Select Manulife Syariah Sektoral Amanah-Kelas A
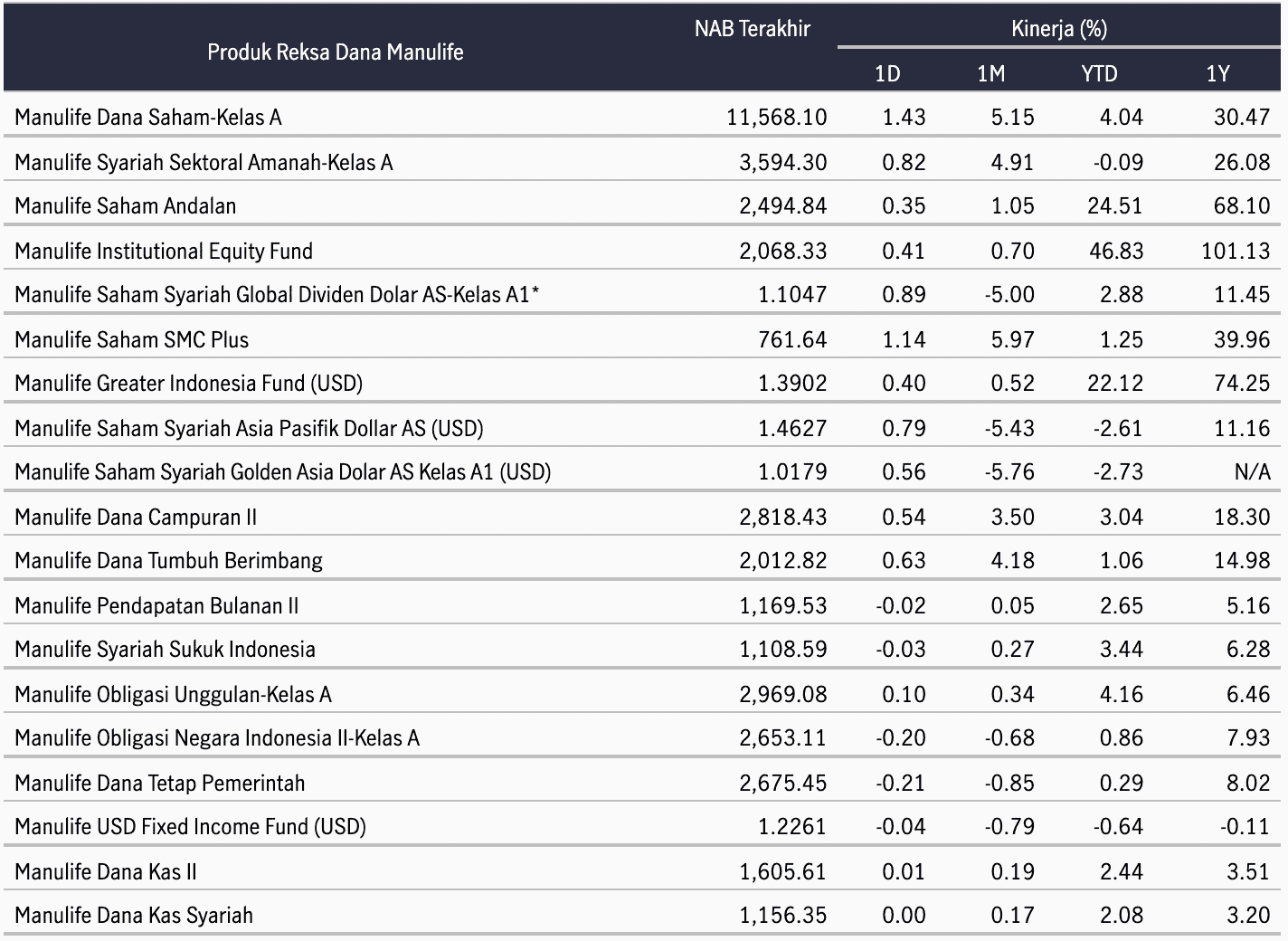The width and height of the screenshot is (1288, 941). click(x=204, y=162)
